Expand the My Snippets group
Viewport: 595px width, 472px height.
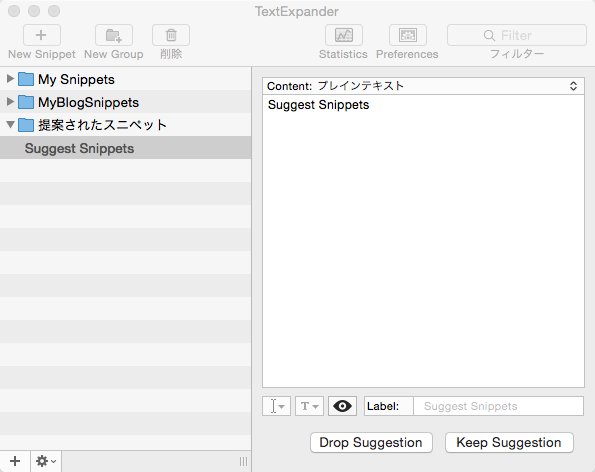(x=10, y=79)
